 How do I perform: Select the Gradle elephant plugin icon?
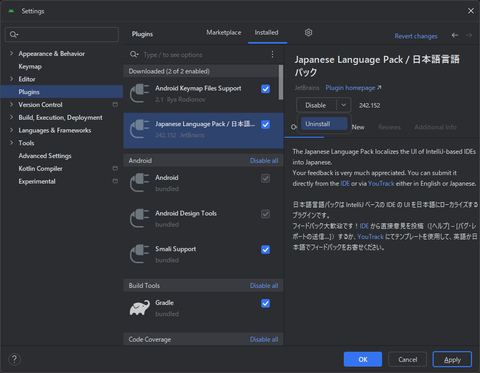(140, 308)
